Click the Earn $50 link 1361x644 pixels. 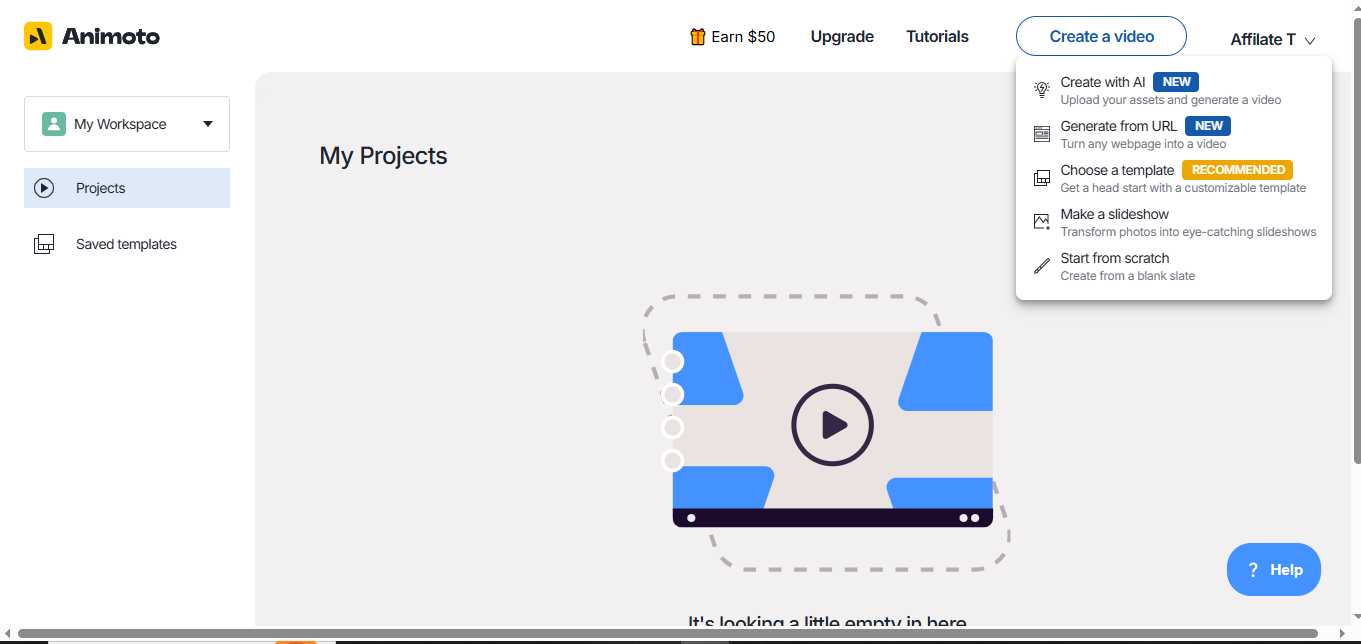pyautogui.click(x=733, y=36)
